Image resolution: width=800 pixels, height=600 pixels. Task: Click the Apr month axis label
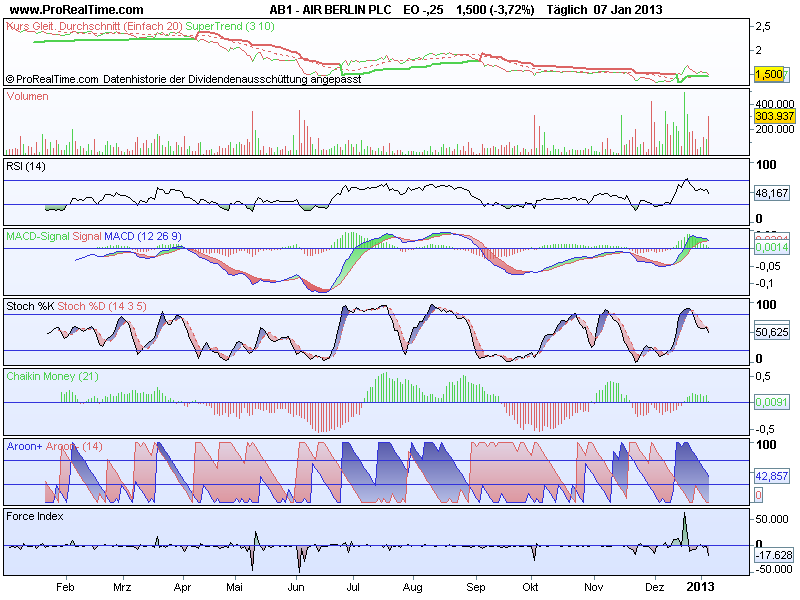tap(182, 587)
